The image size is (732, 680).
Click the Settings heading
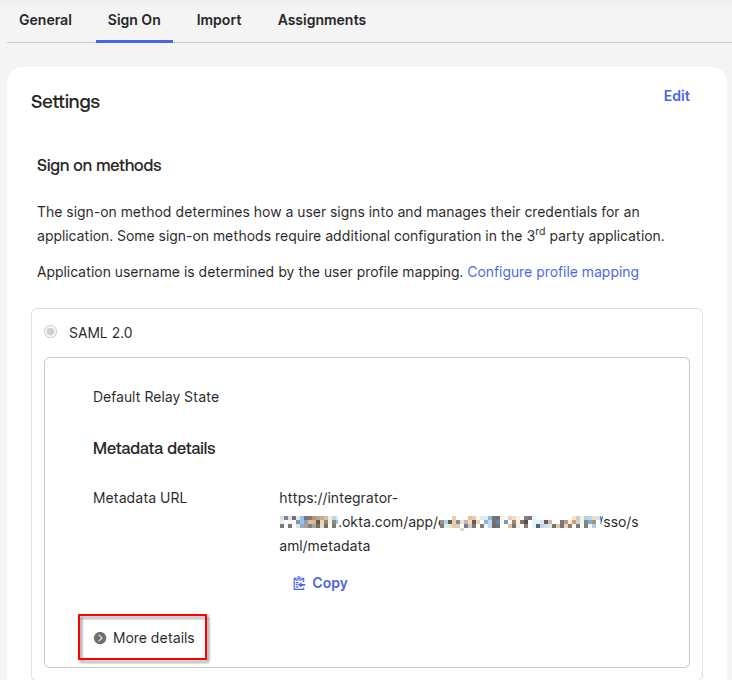click(65, 102)
